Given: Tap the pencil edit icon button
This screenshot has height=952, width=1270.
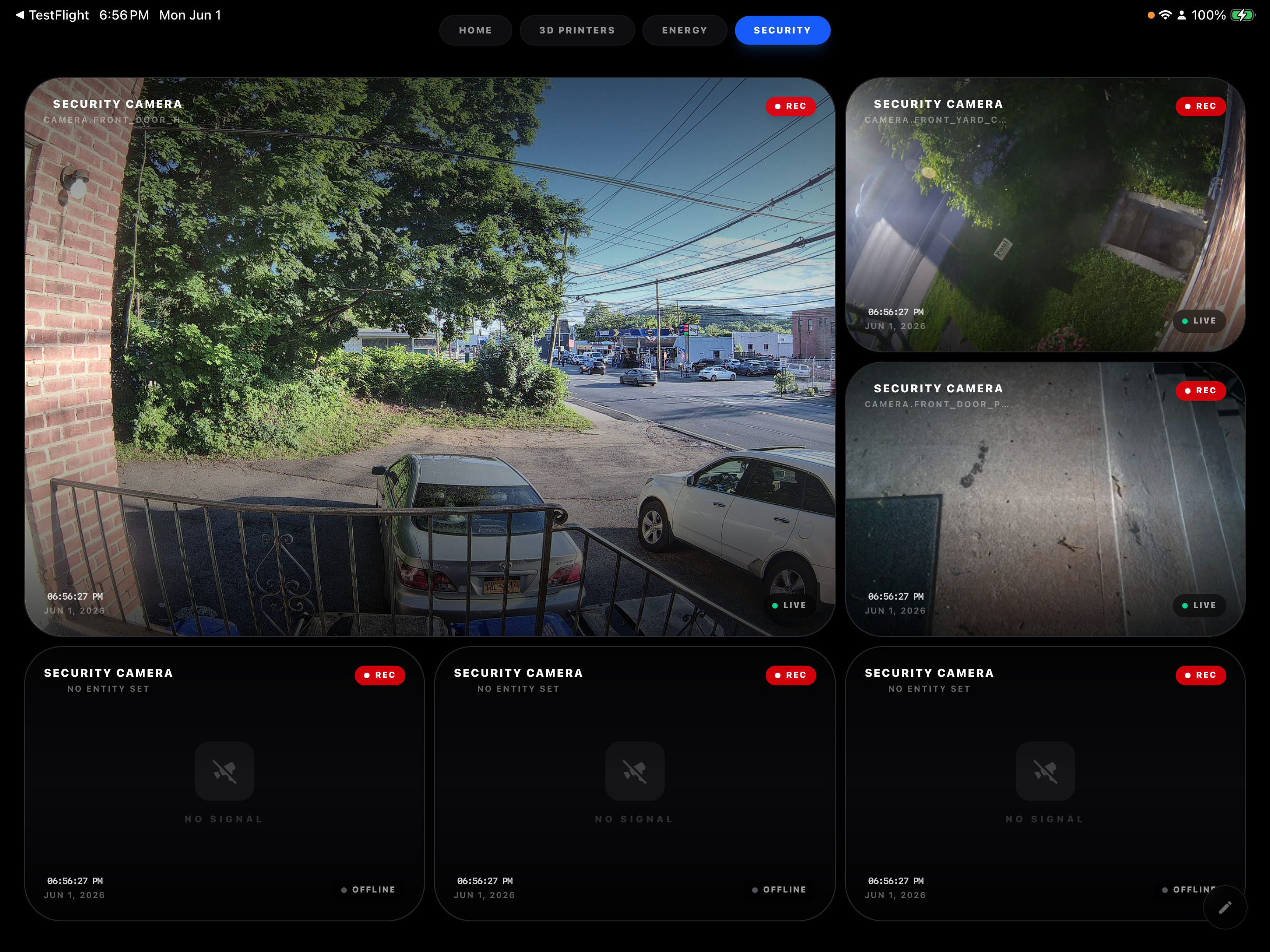Looking at the screenshot, I should [x=1224, y=906].
